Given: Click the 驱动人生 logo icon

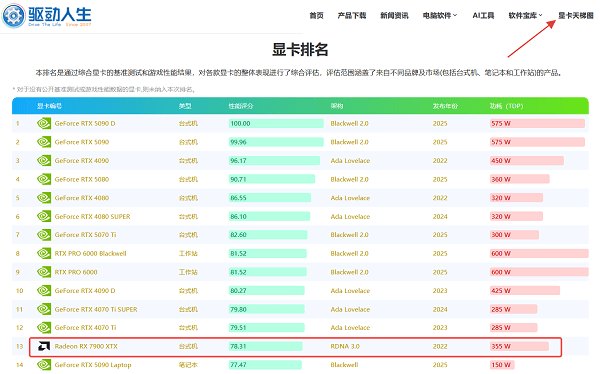Looking at the screenshot, I should (x=13, y=16).
